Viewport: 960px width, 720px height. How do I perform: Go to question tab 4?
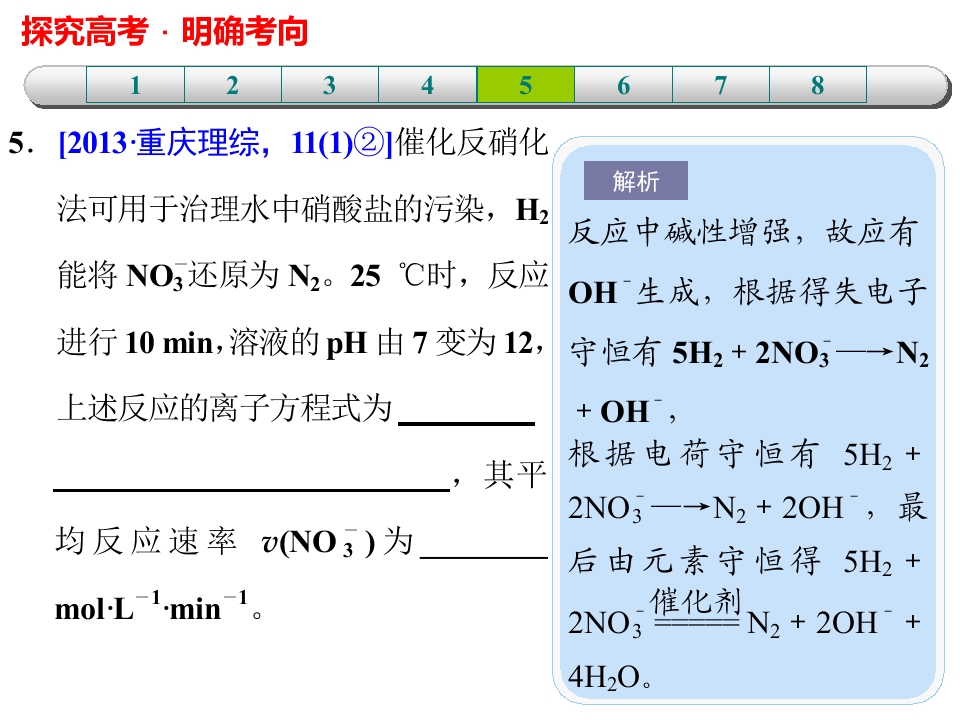[x=427, y=85]
